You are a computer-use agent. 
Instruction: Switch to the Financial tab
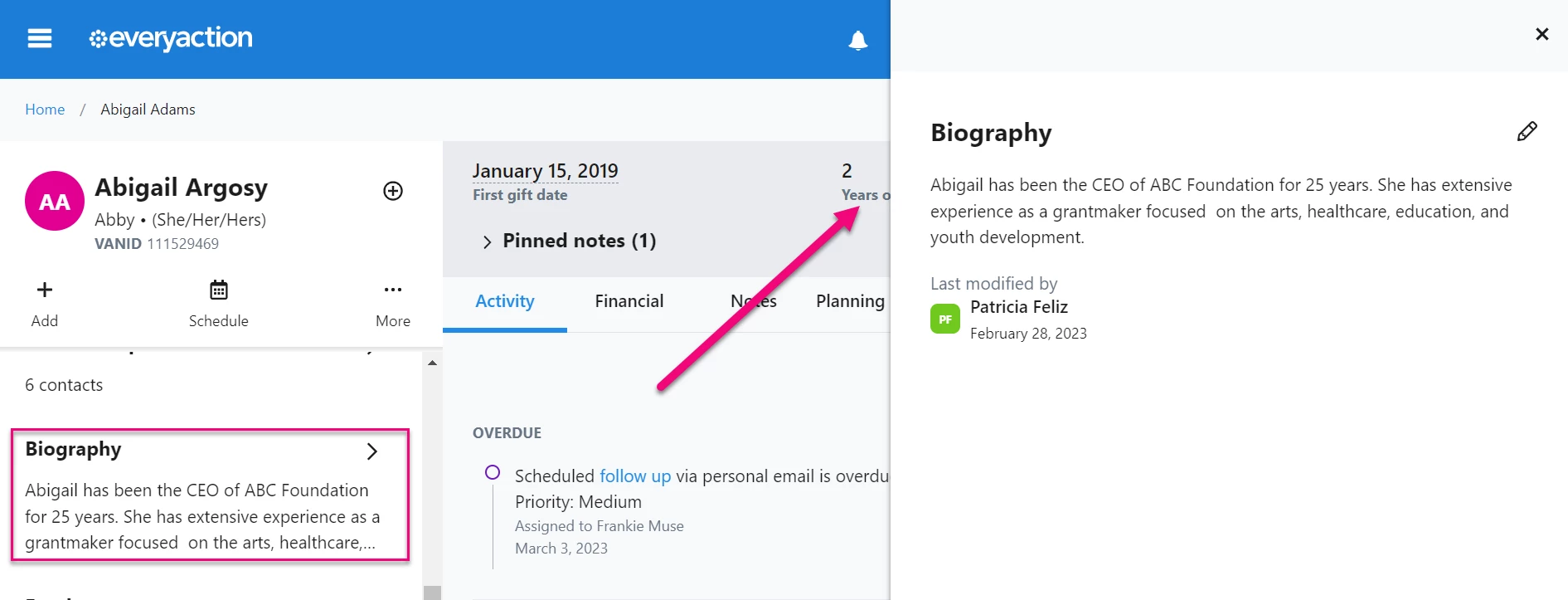click(x=629, y=300)
